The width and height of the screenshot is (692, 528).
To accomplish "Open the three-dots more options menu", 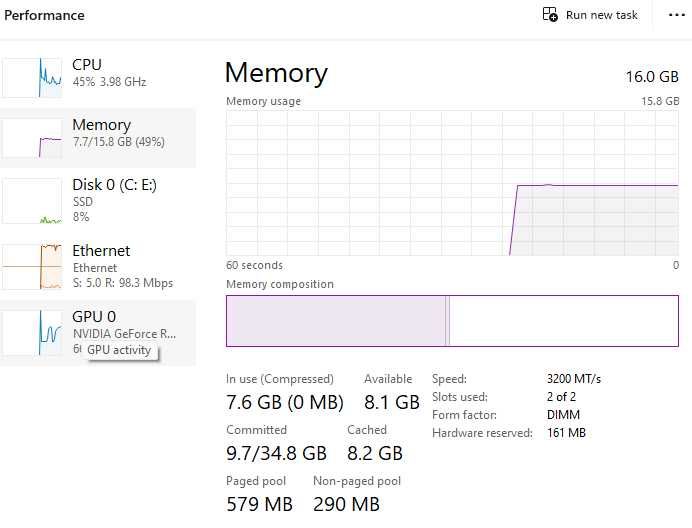I will tap(674, 15).
